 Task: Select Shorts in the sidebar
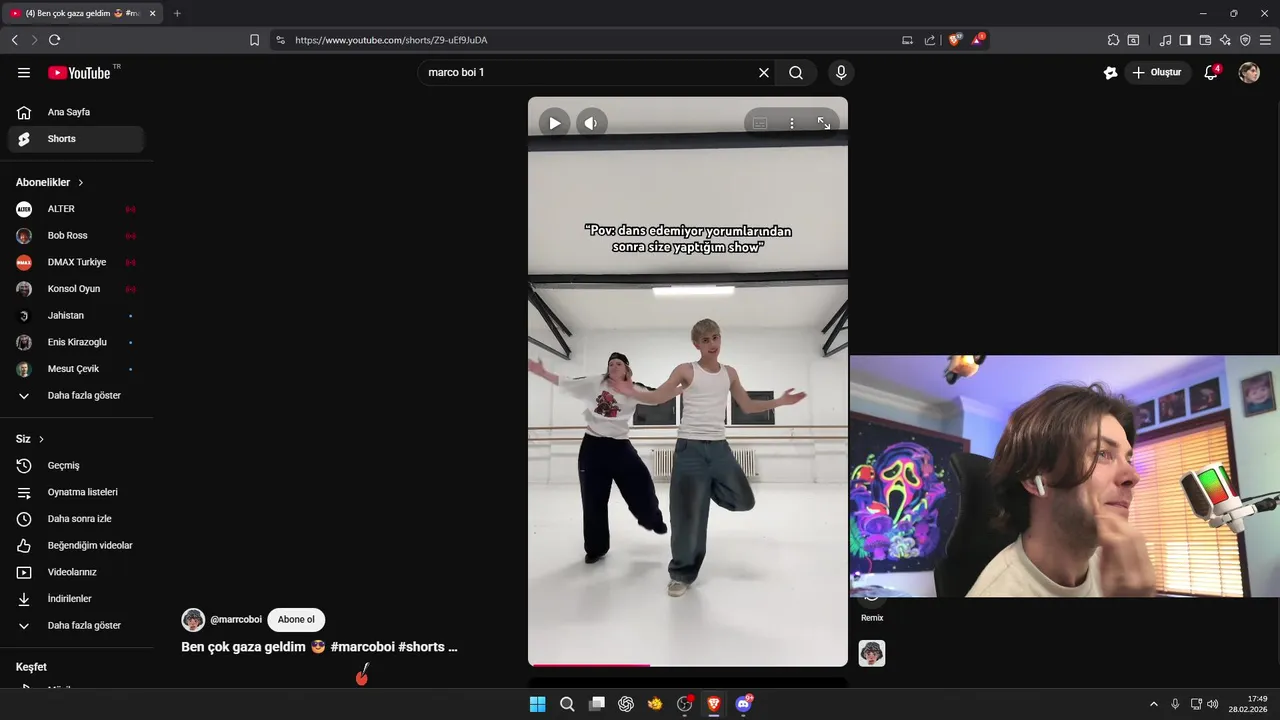[x=76, y=139]
